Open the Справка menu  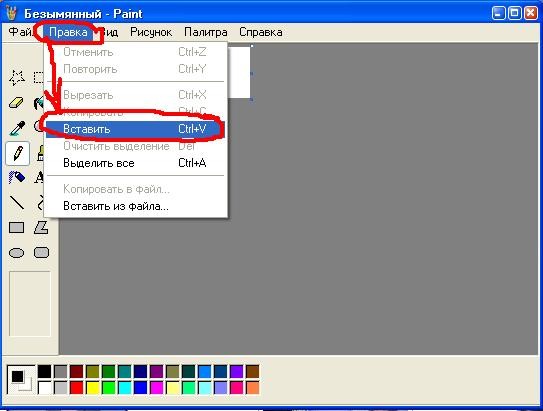tap(260, 32)
